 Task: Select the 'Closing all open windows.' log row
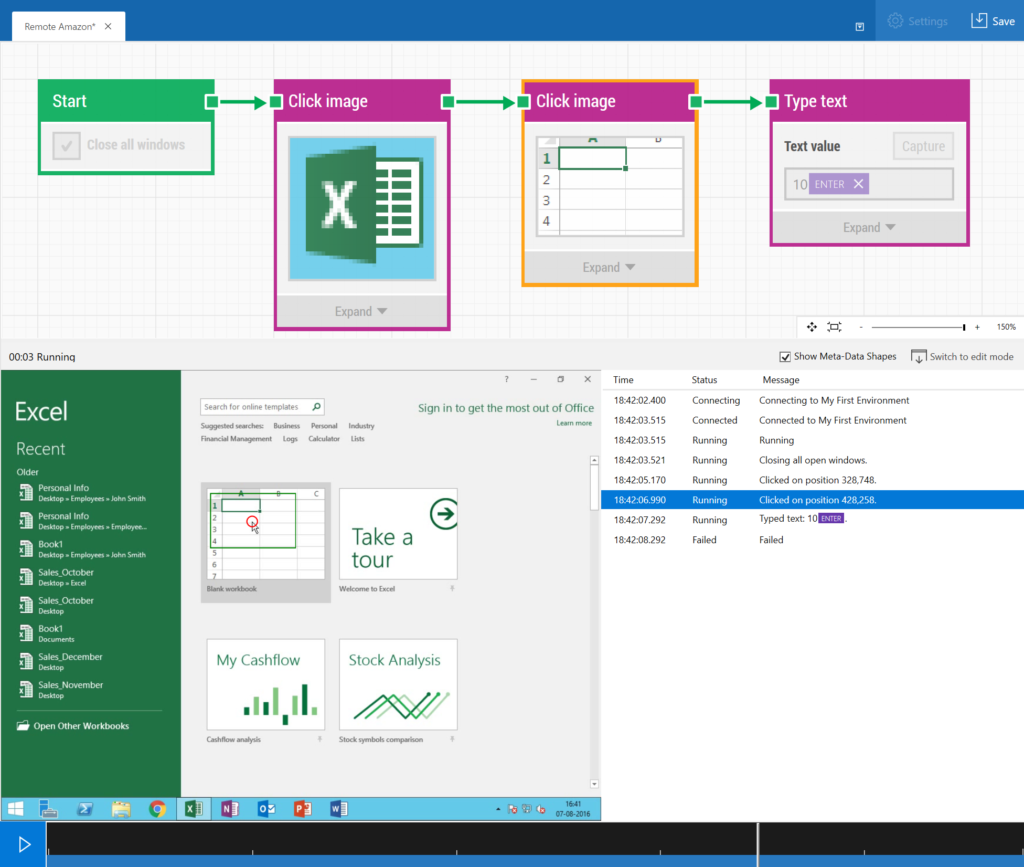[x=812, y=460]
